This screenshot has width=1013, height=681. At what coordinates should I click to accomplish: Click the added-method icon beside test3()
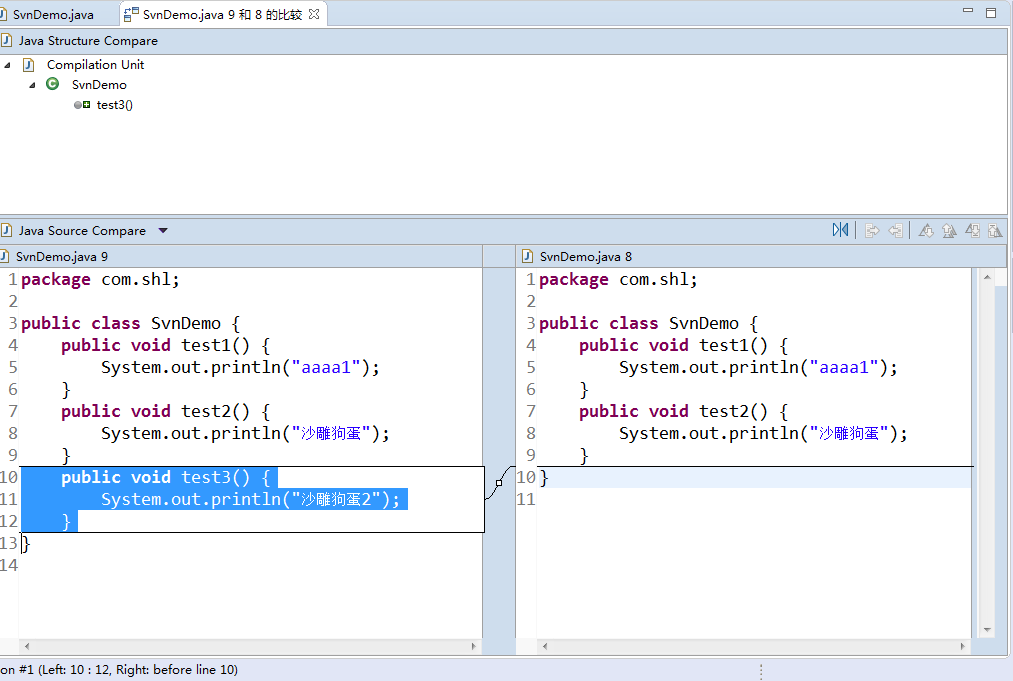pos(82,105)
